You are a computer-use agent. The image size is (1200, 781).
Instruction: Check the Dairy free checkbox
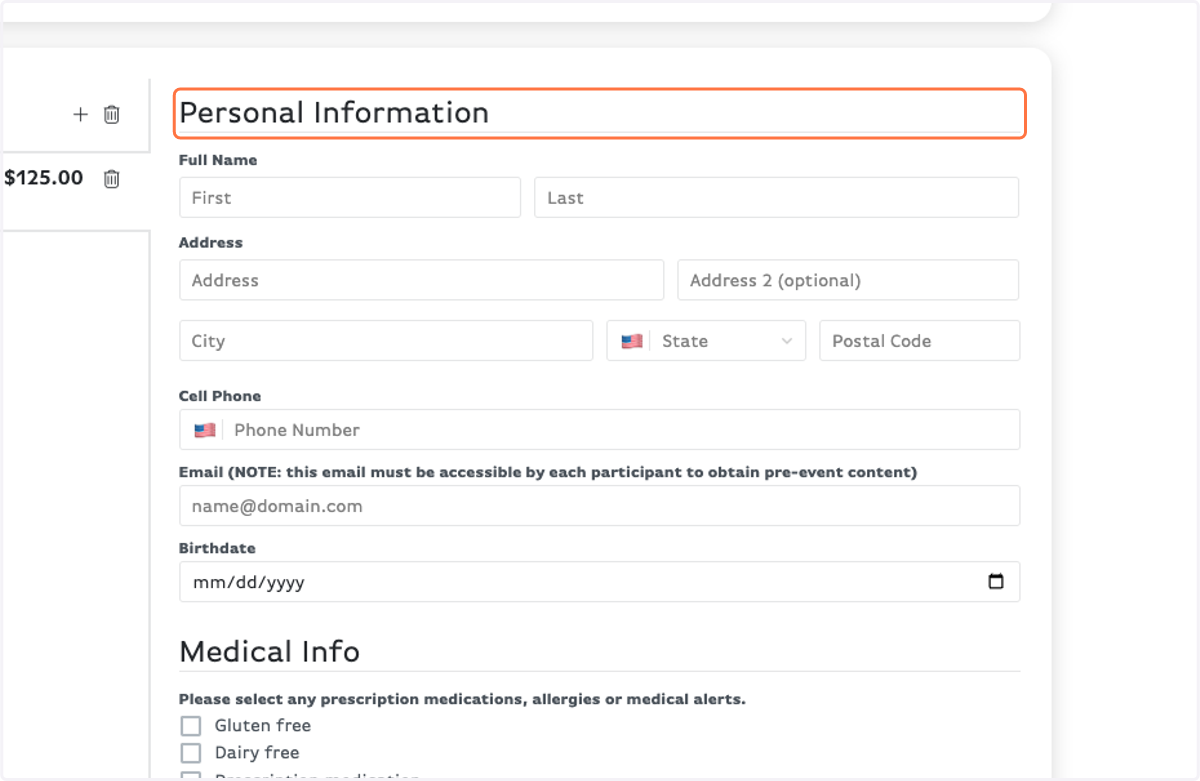(190, 753)
